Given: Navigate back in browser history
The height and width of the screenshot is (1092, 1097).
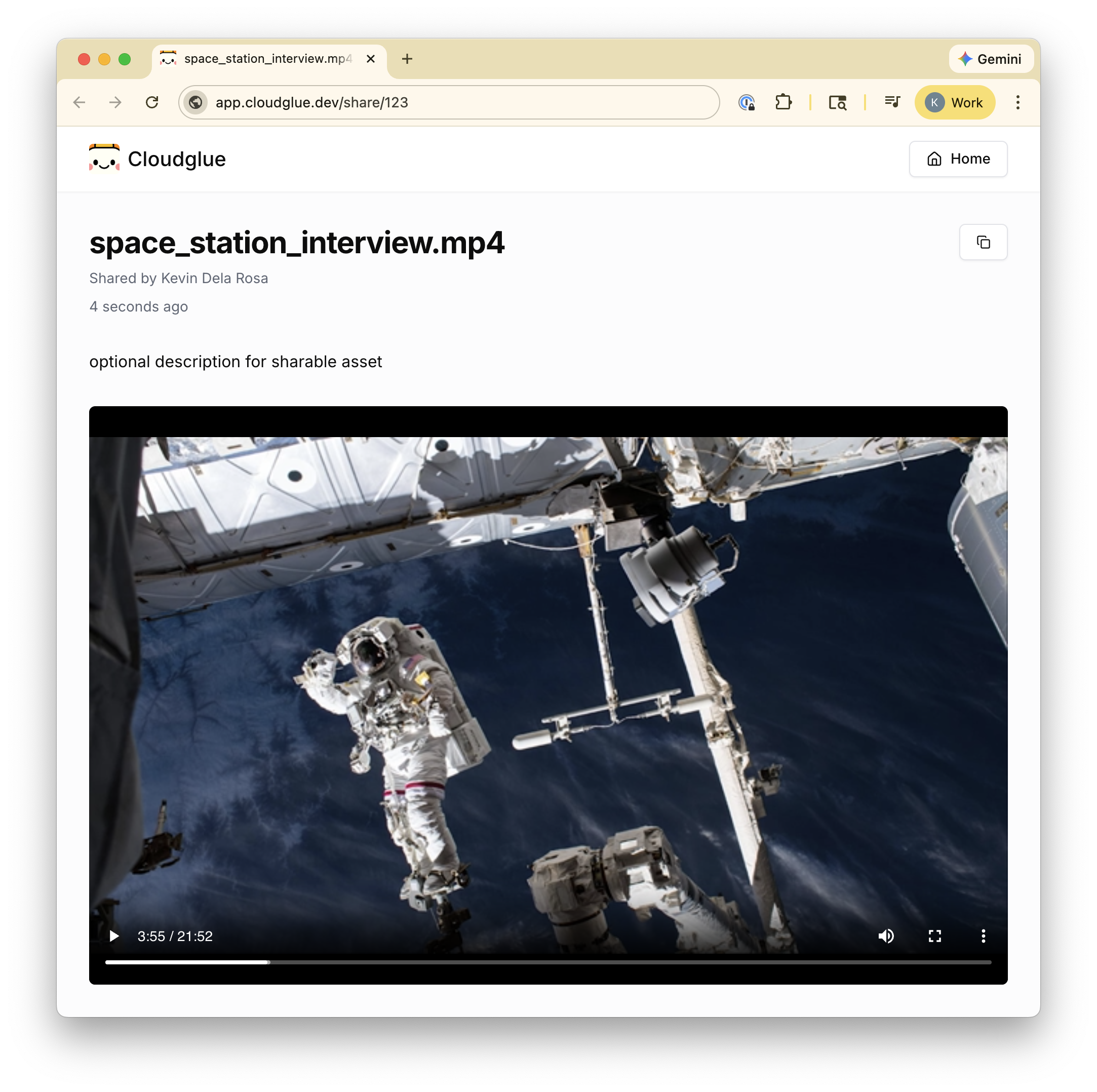Looking at the screenshot, I should (x=80, y=103).
